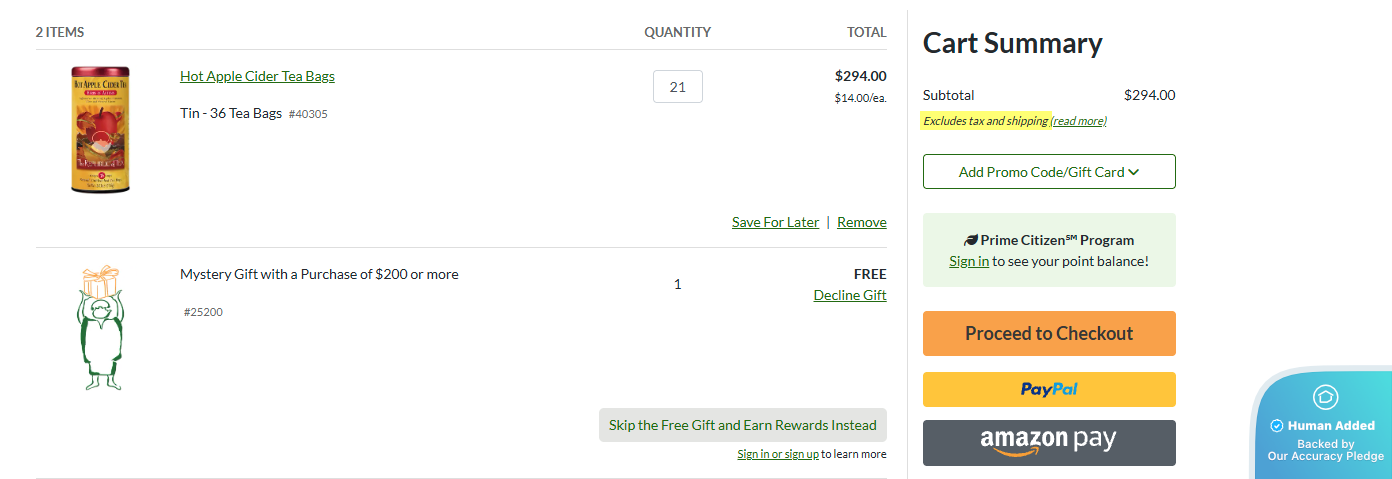Click Sign in or sign up to learn more

777,454
